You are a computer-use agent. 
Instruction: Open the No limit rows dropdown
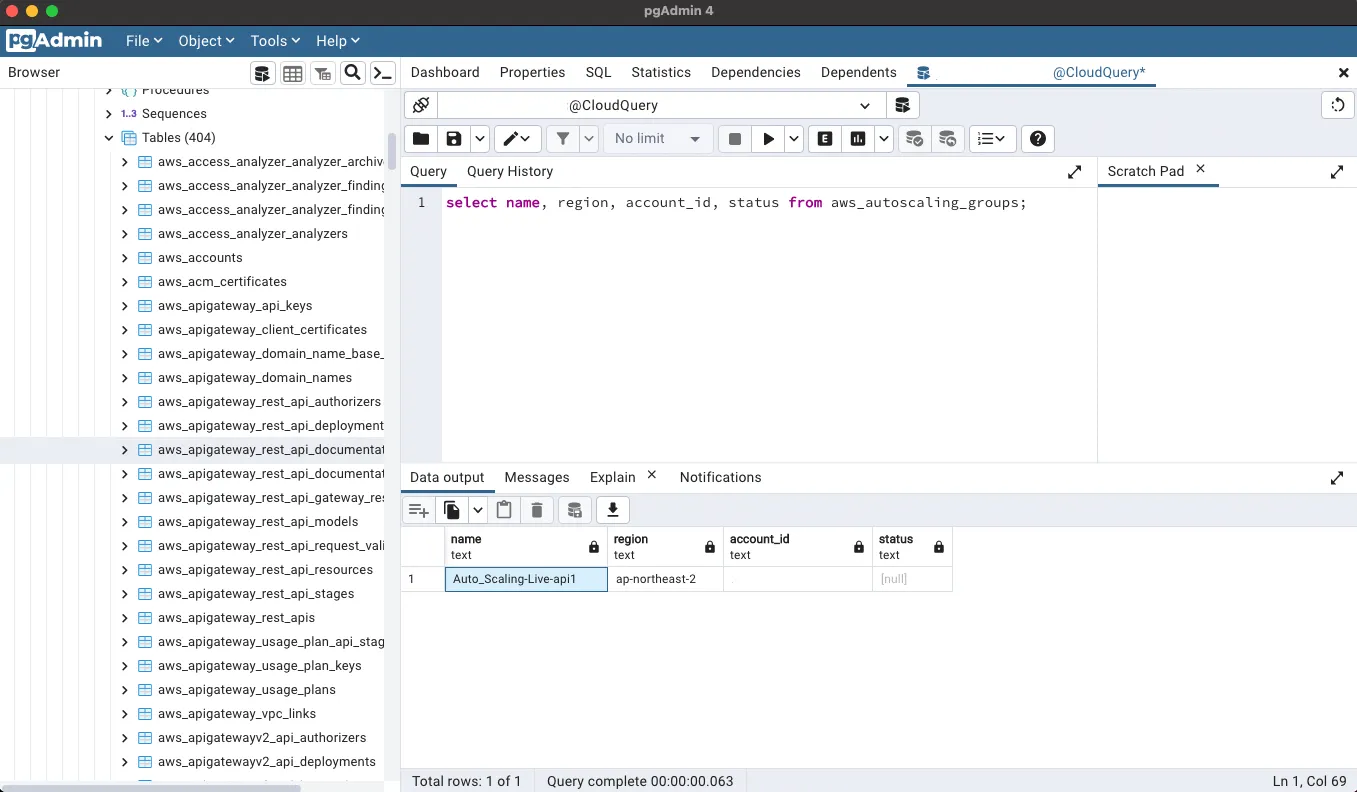coord(657,139)
